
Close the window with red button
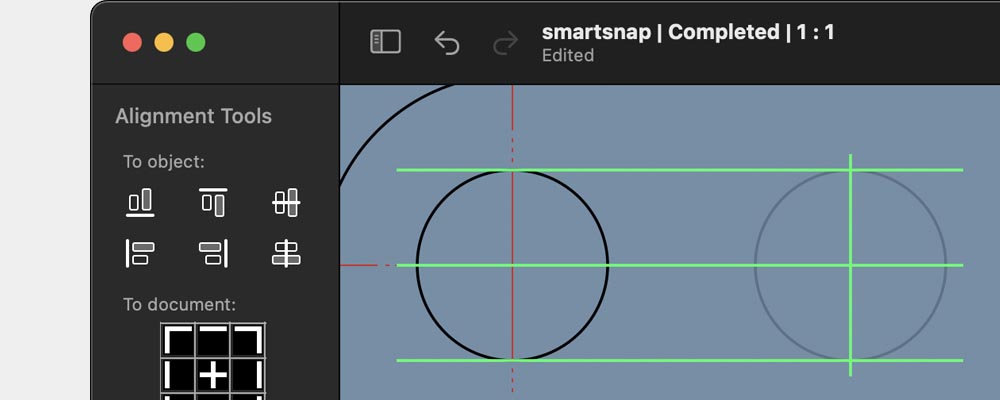132,43
